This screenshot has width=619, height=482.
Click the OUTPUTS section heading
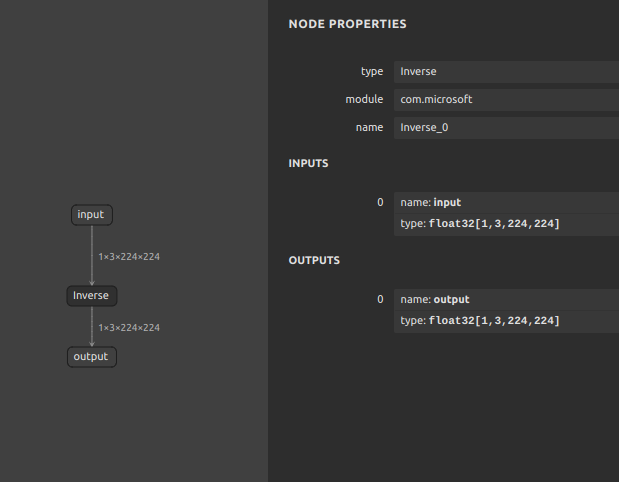tap(314, 261)
